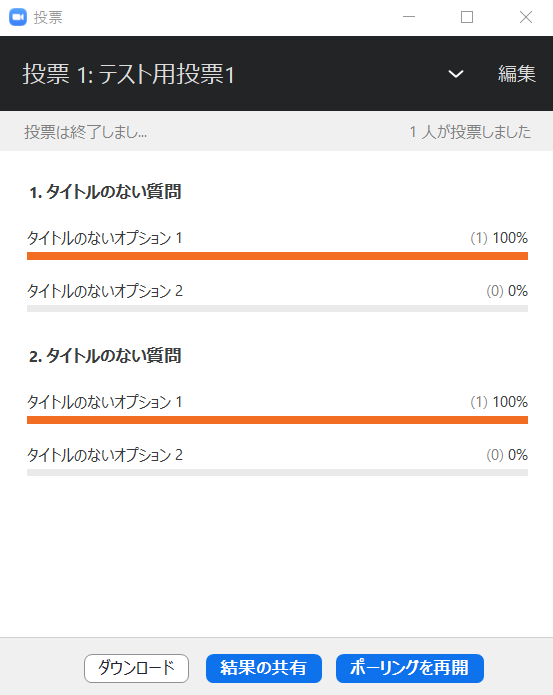Click the ダウンロード button
This screenshot has height=695, width=553.
136,668
